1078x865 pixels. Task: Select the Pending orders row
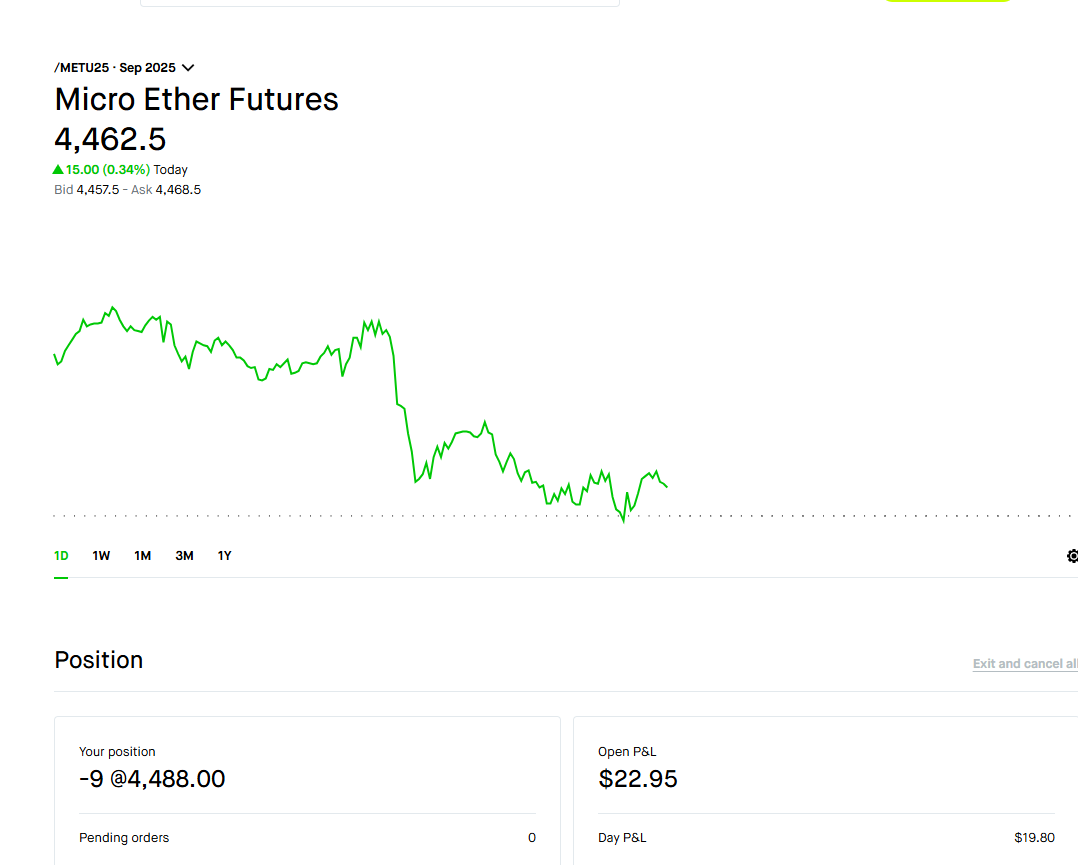[307, 838]
